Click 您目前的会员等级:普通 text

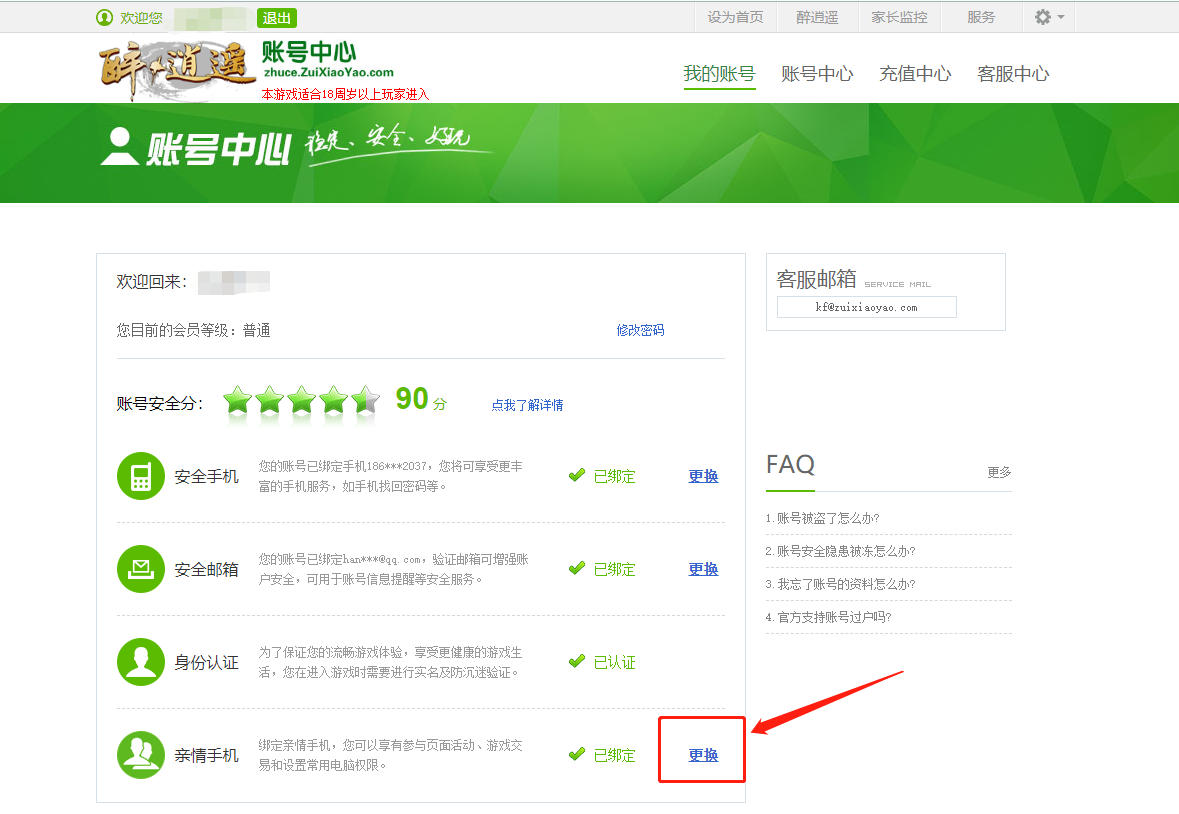click(193, 330)
